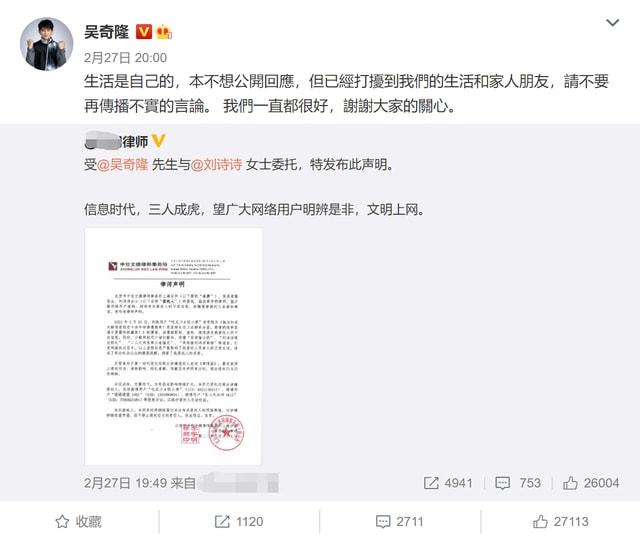640x541 pixels.
Task: Click the original post's comment icon 753
Action: click(518, 483)
